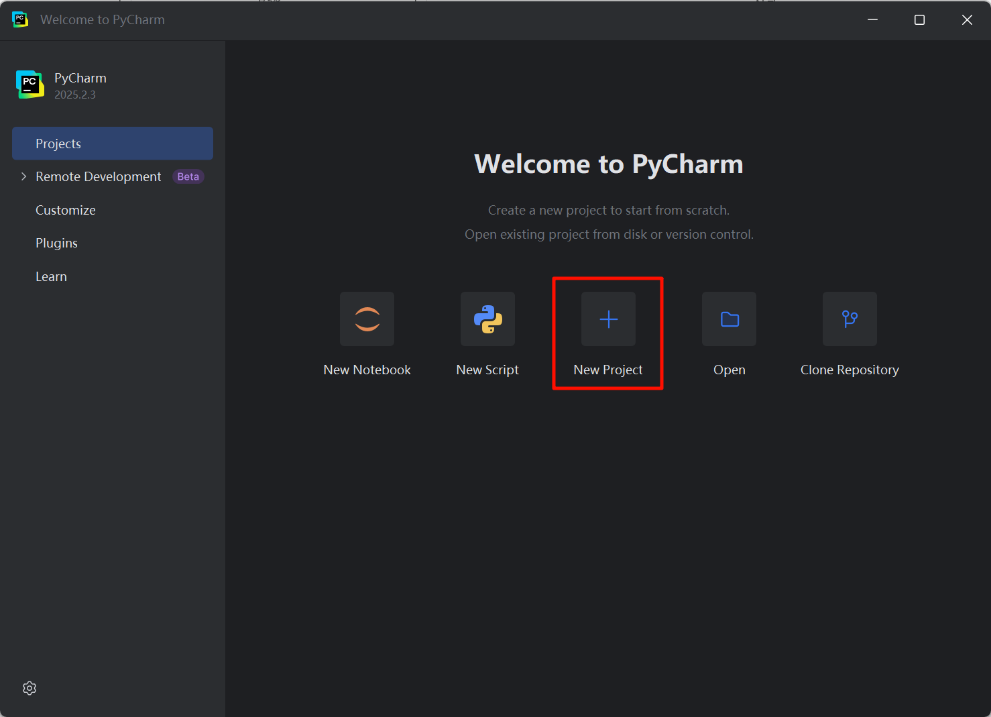The width and height of the screenshot is (991, 717).
Task: Switch to the Customize tab
Action: [65, 210]
